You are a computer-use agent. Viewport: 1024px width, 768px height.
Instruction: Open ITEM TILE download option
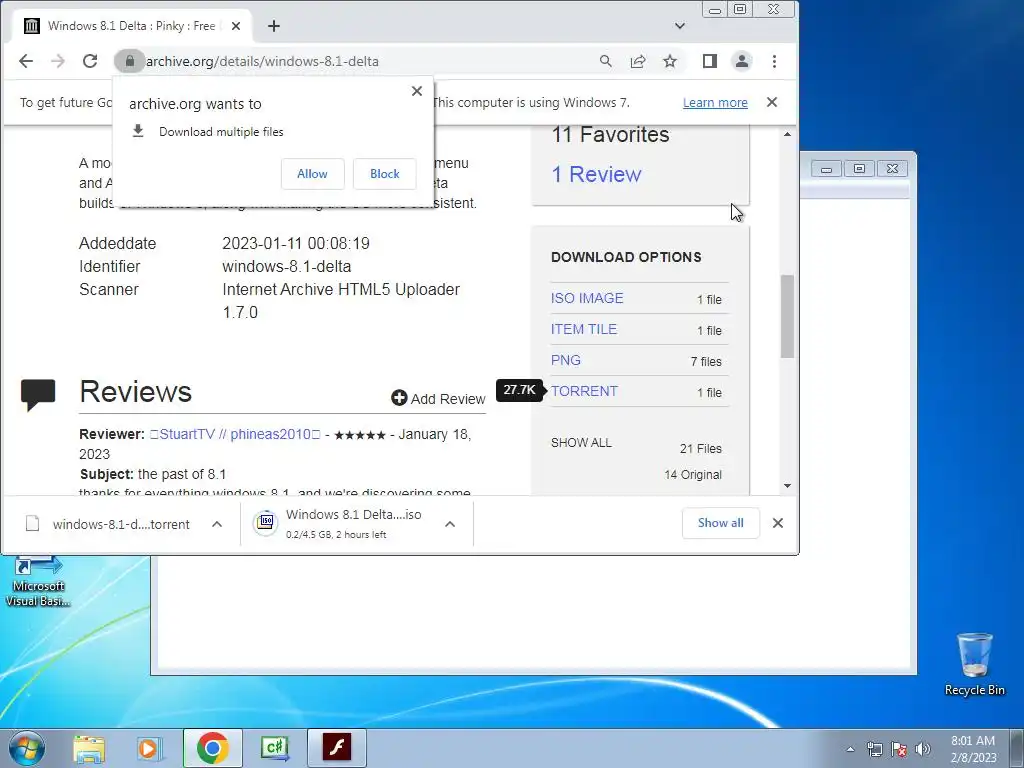584,329
